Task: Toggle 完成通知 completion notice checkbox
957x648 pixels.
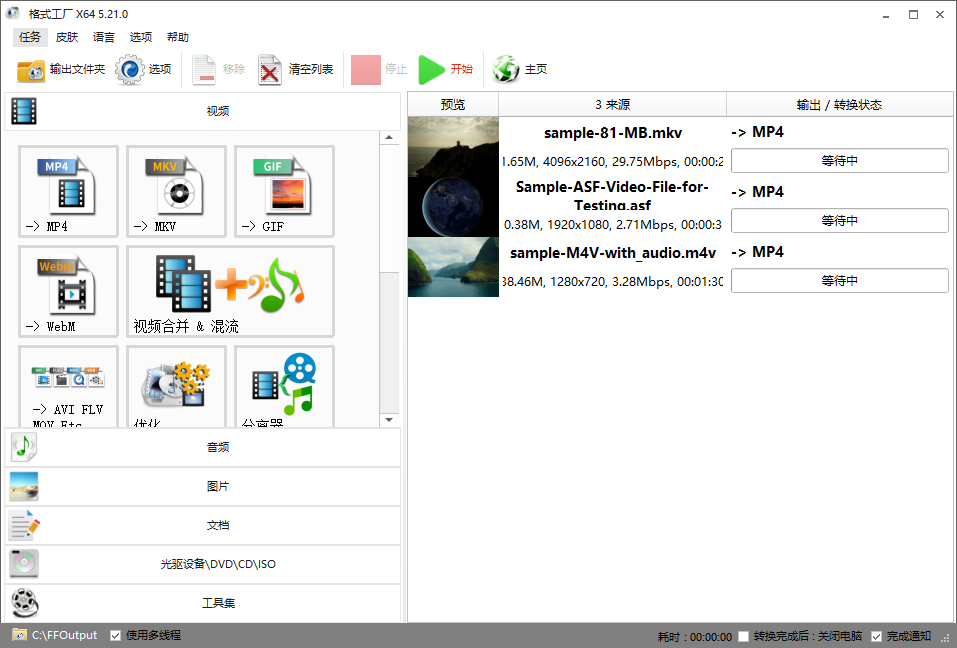Action: click(876, 636)
